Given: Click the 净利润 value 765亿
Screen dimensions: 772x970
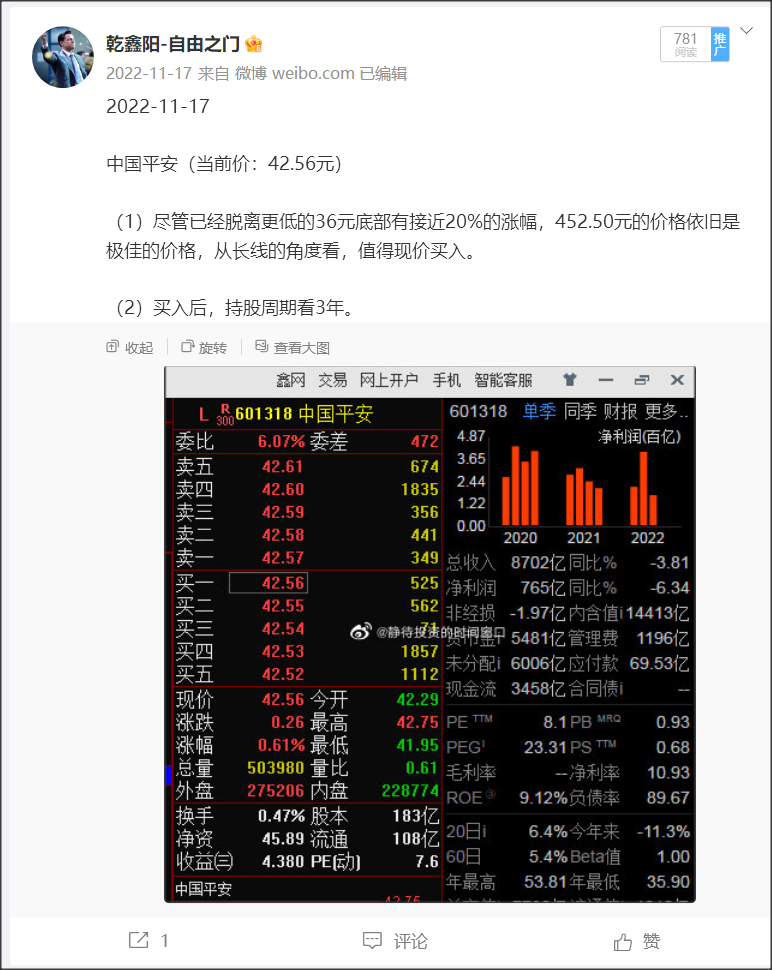Looking at the screenshot, I should point(543,588).
